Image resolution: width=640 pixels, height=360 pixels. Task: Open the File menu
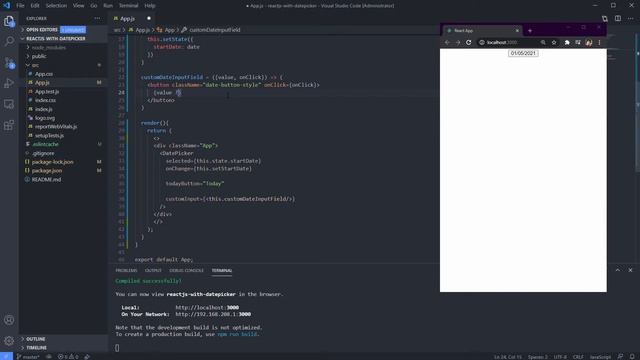20,6
